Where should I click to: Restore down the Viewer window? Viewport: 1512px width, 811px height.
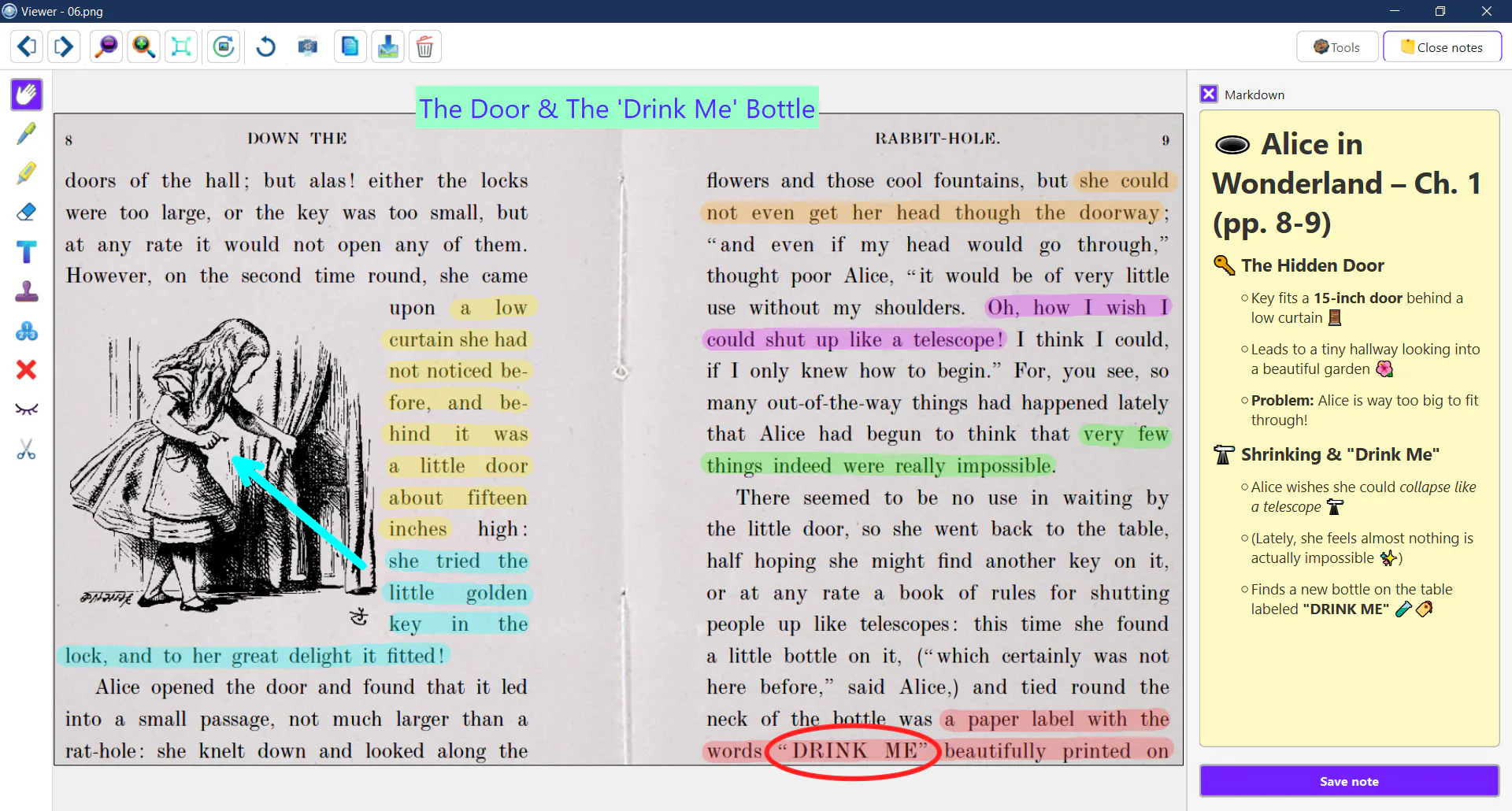click(1440, 11)
